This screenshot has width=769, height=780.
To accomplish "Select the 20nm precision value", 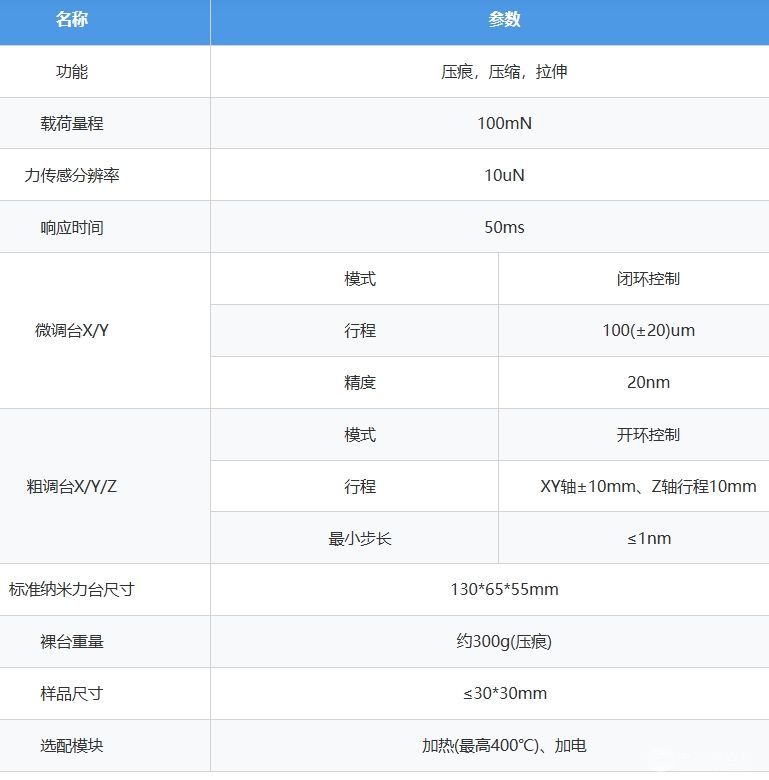I will coord(648,382).
